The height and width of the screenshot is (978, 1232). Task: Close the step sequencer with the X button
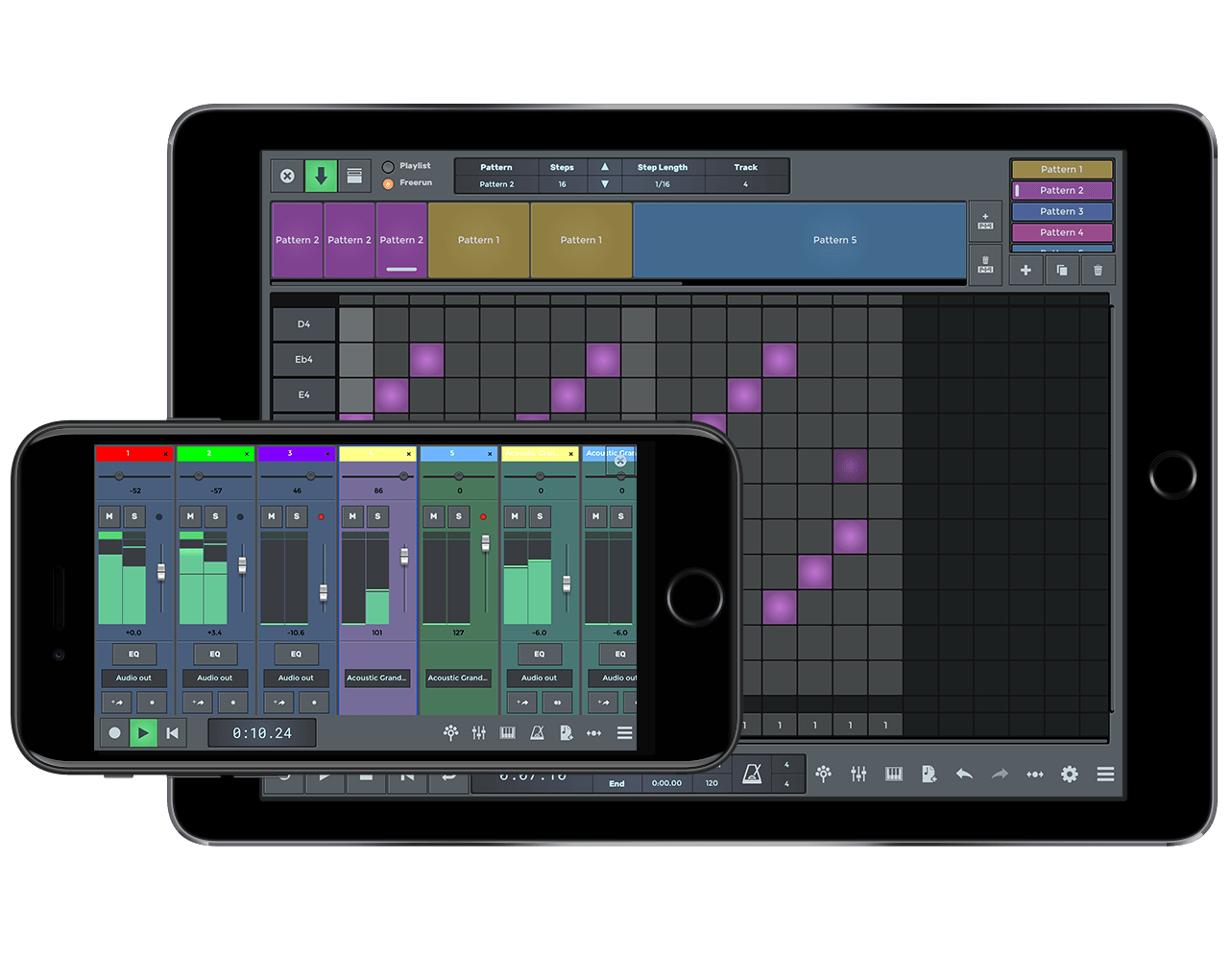(x=287, y=176)
